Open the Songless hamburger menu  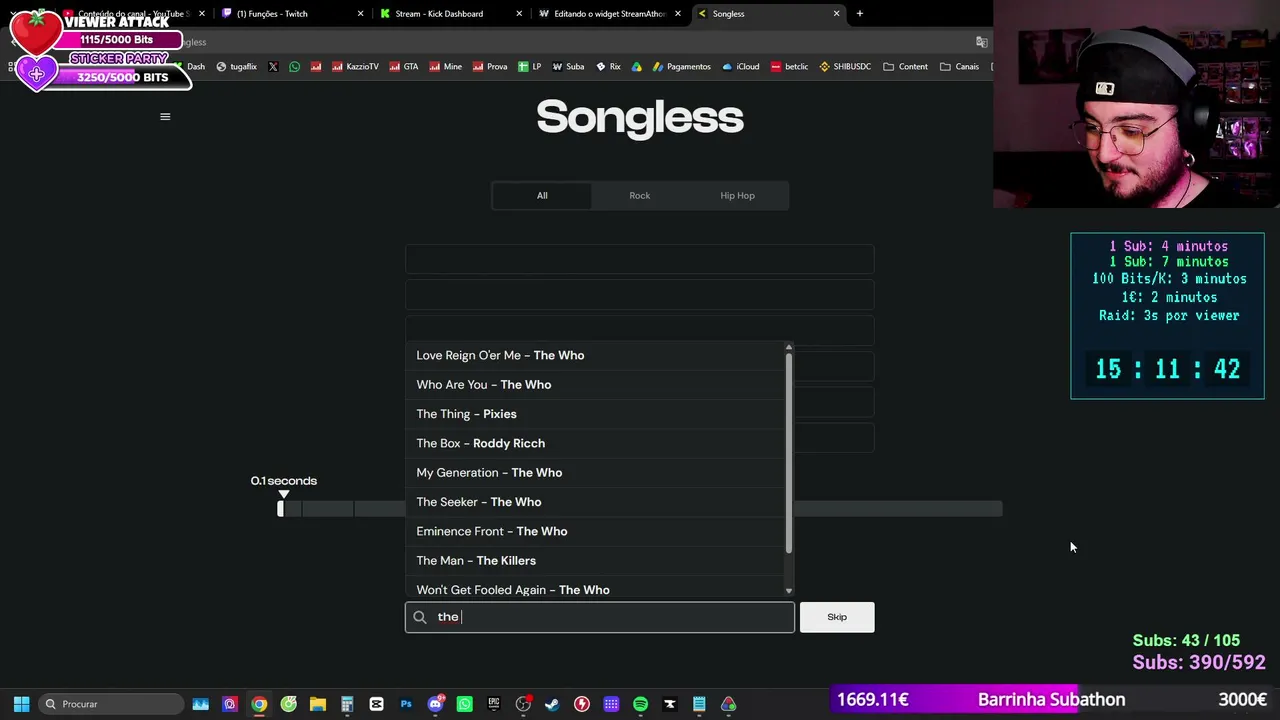coord(165,117)
